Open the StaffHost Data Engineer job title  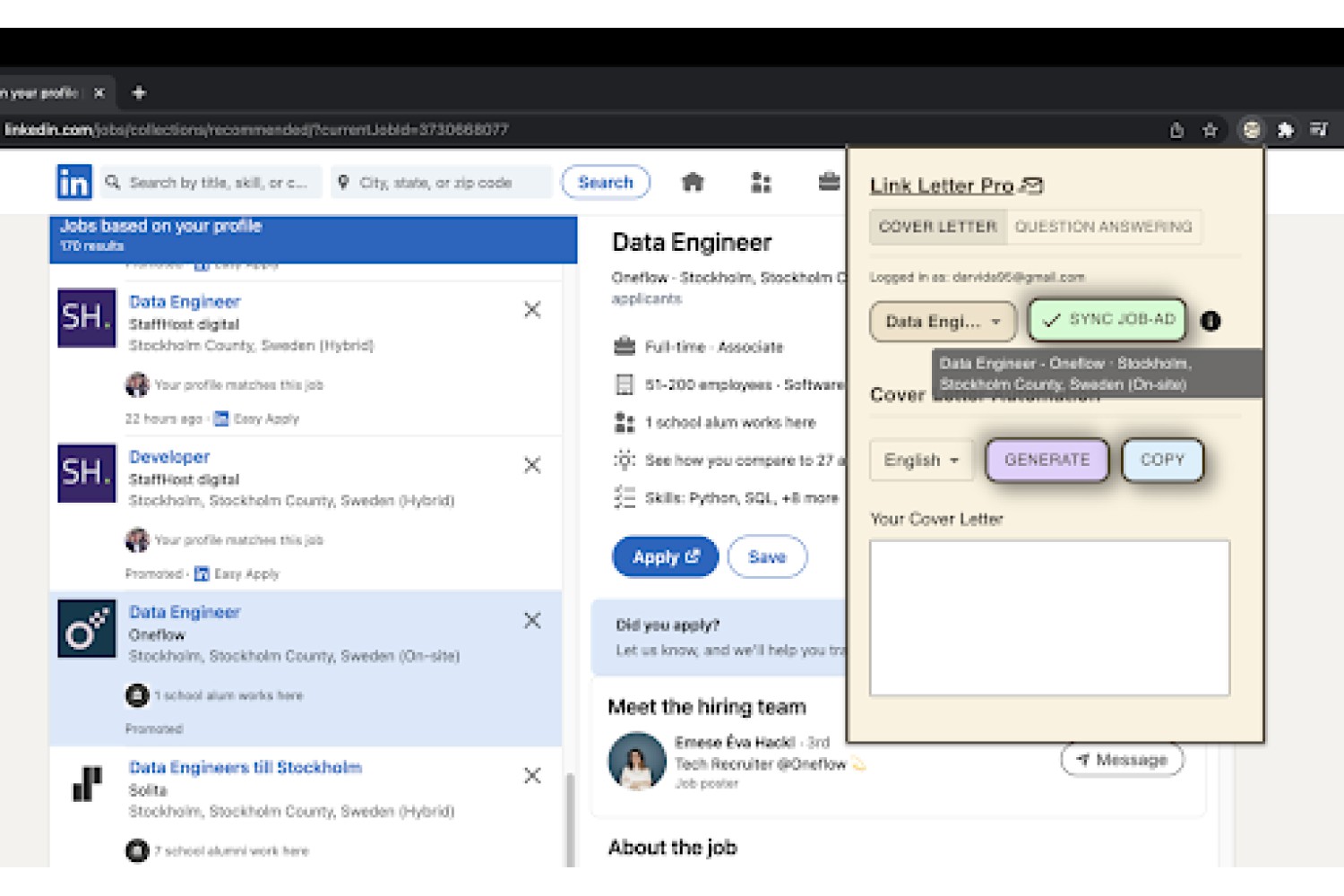(x=185, y=302)
